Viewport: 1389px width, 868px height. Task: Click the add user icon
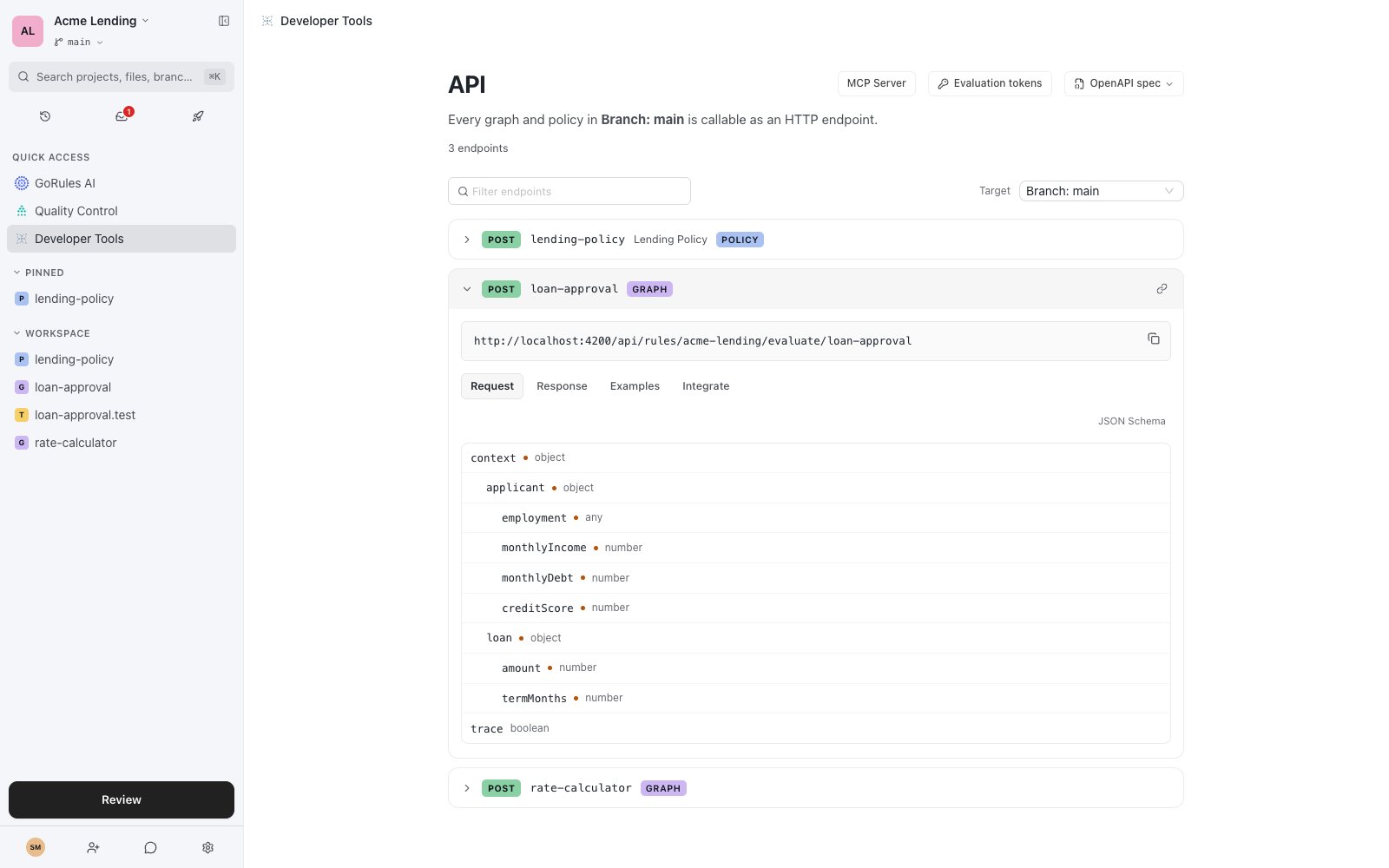pos(93,847)
